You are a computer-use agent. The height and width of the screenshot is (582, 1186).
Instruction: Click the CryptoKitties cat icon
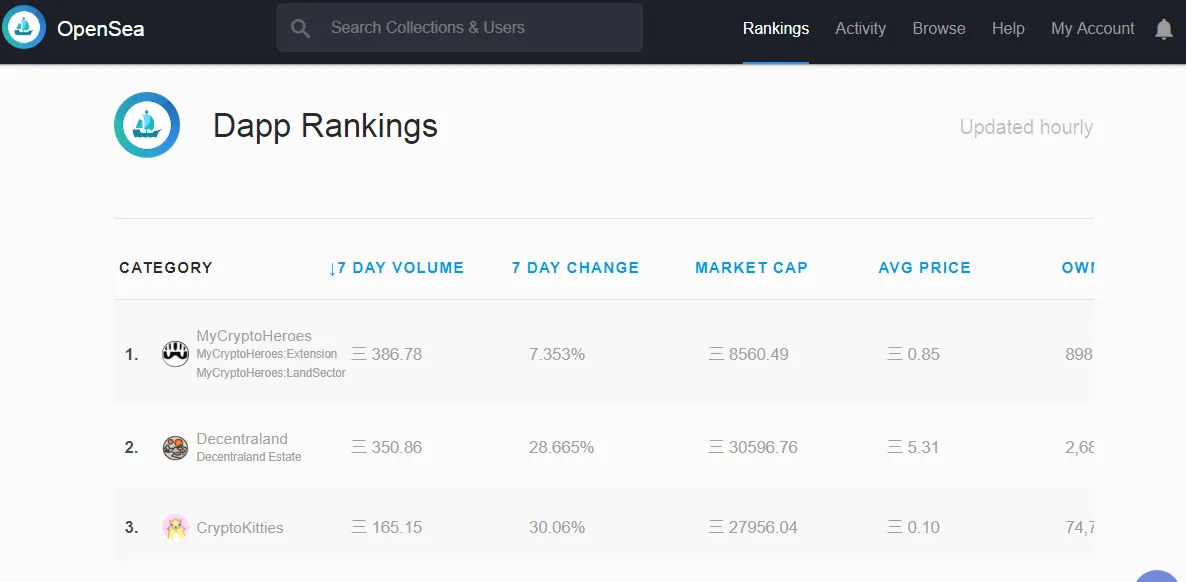click(175, 528)
